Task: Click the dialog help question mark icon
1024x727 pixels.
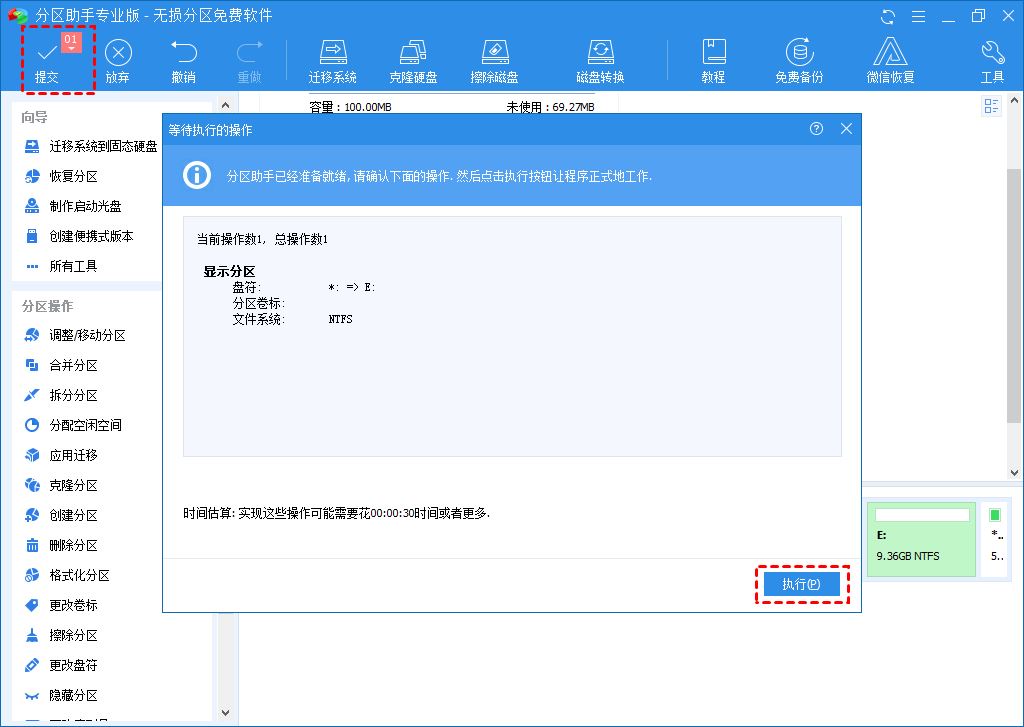Action: (817, 129)
